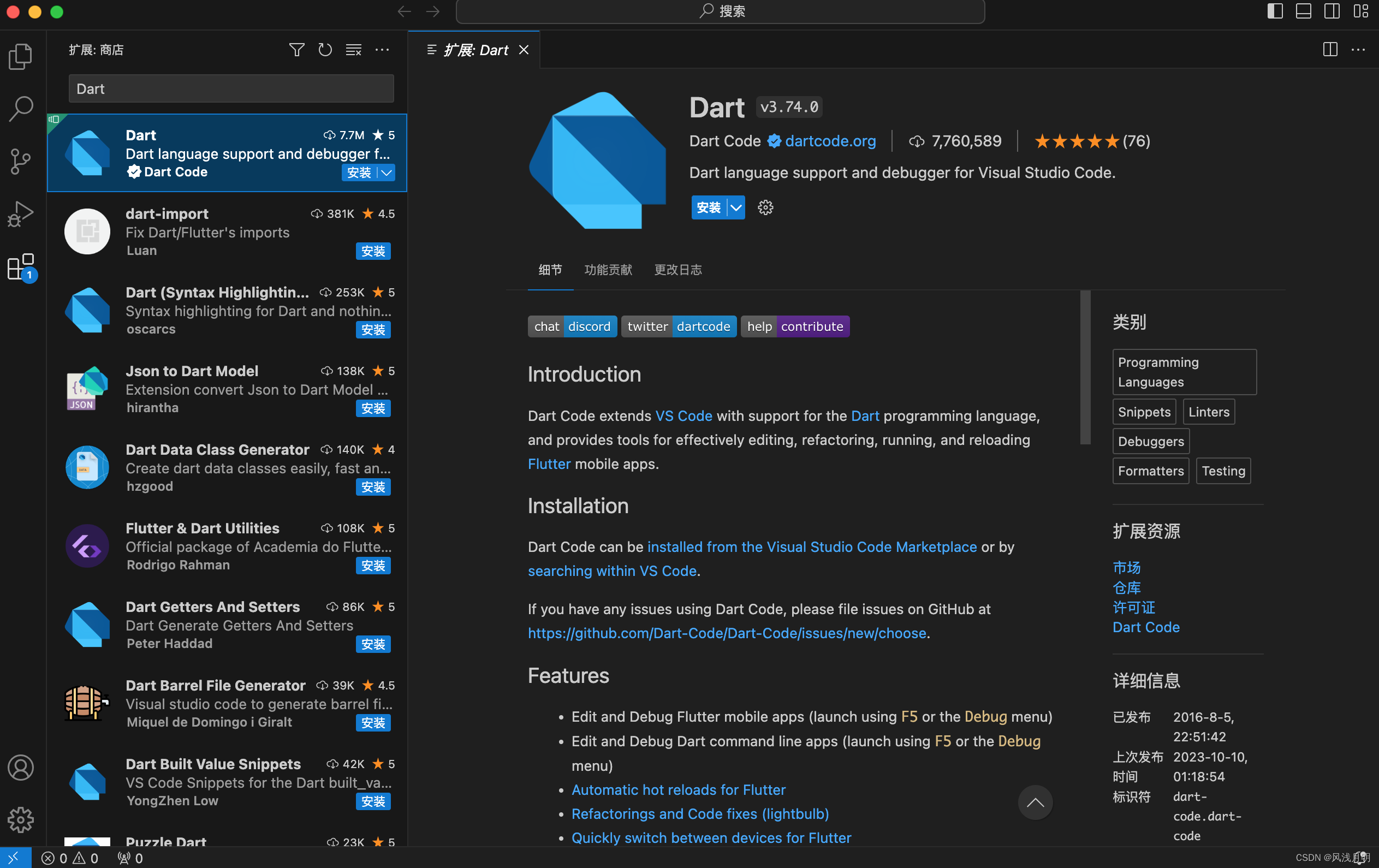
Task: Open the Dart extension settings gear
Action: click(765, 207)
